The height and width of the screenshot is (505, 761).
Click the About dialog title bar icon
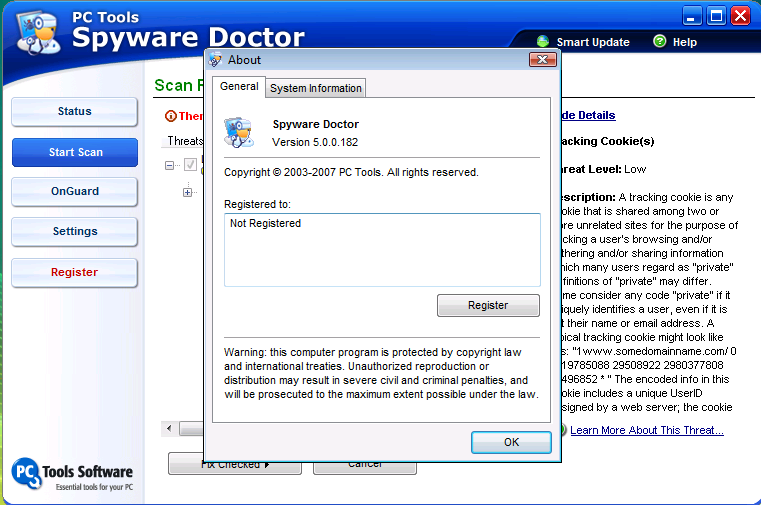pyautogui.click(x=216, y=60)
